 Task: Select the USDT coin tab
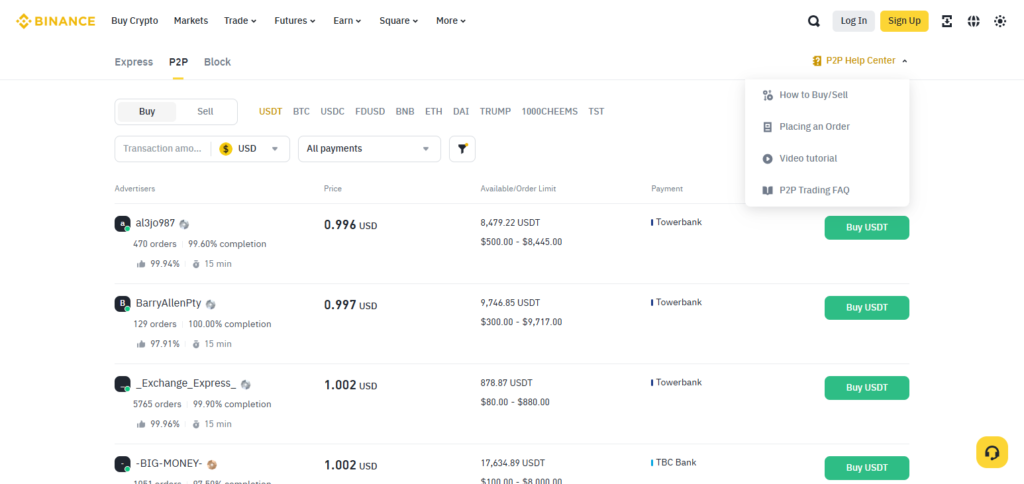(x=270, y=112)
